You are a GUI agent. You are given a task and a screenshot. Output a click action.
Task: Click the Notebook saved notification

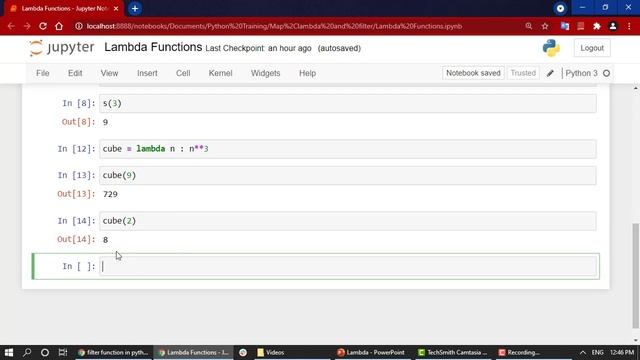473,73
